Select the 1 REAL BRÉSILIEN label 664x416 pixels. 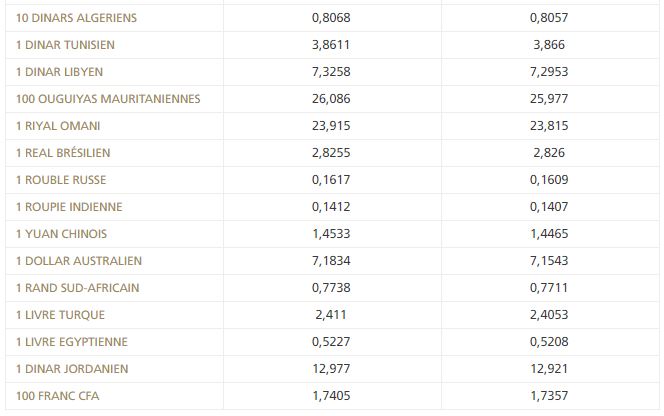pyautogui.click(x=63, y=153)
